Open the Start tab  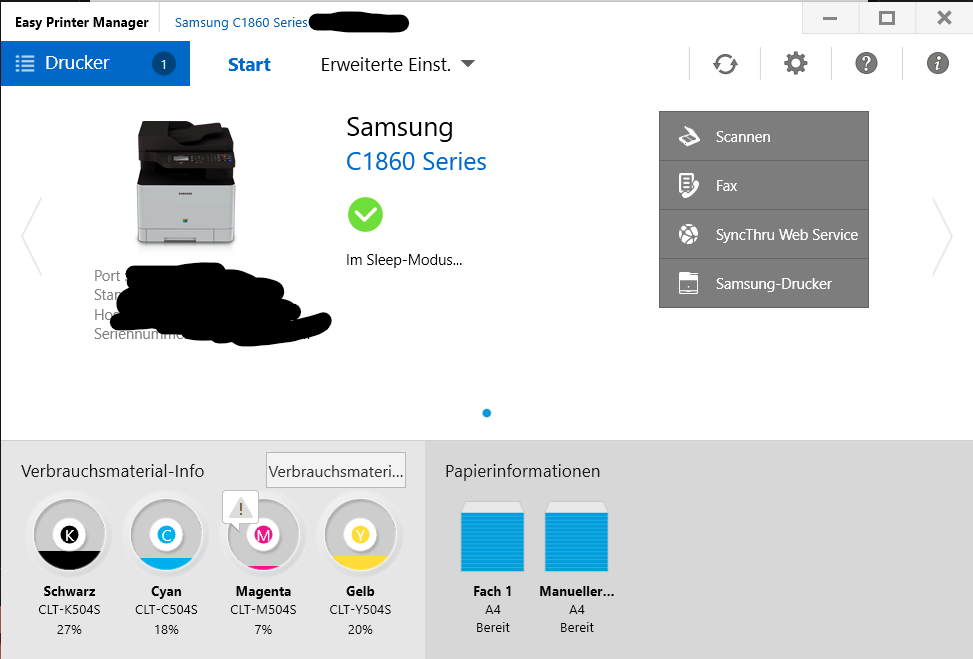(249, 65)
